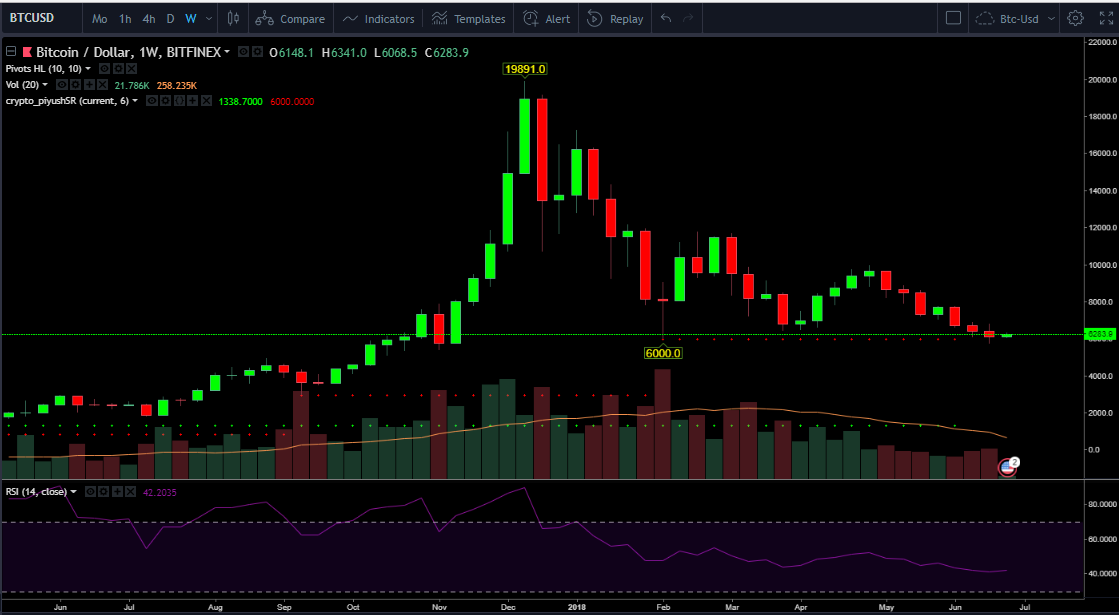Enter fullscreen mode with expand arrows icon
Viewport: 1119px width, 615px height.
pos(1105,19)
